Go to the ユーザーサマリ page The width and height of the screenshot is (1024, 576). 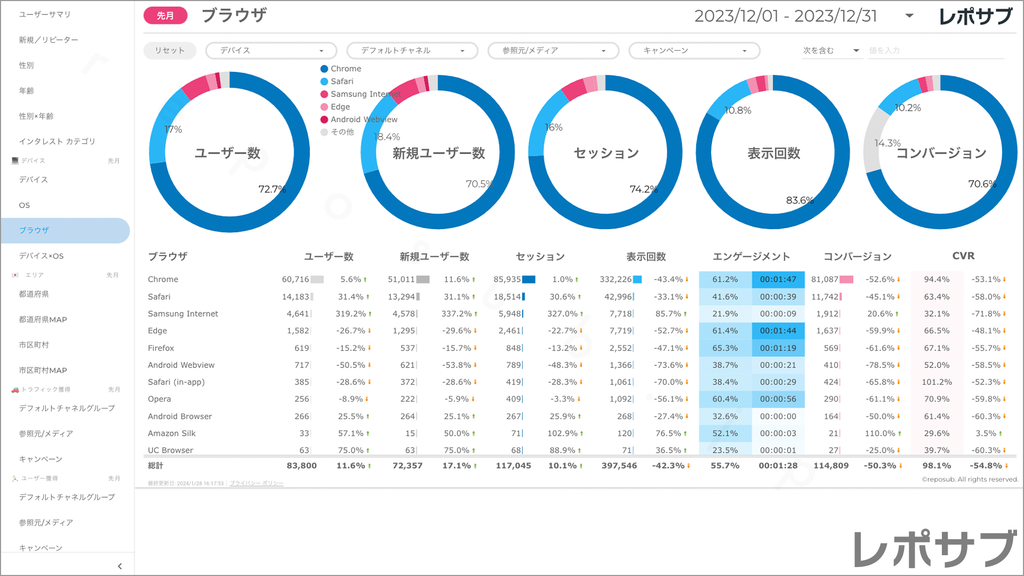(44, 15)
